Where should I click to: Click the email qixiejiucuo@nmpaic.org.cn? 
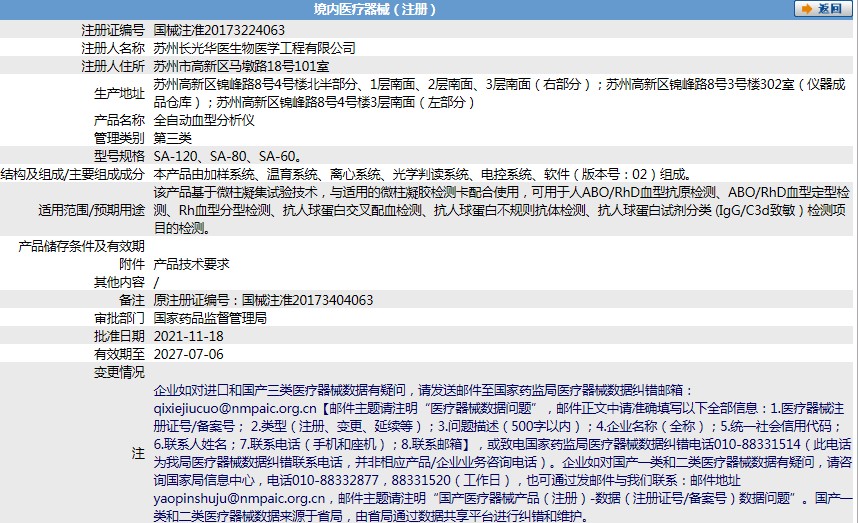pyautogui.click(x=235, y=409)
